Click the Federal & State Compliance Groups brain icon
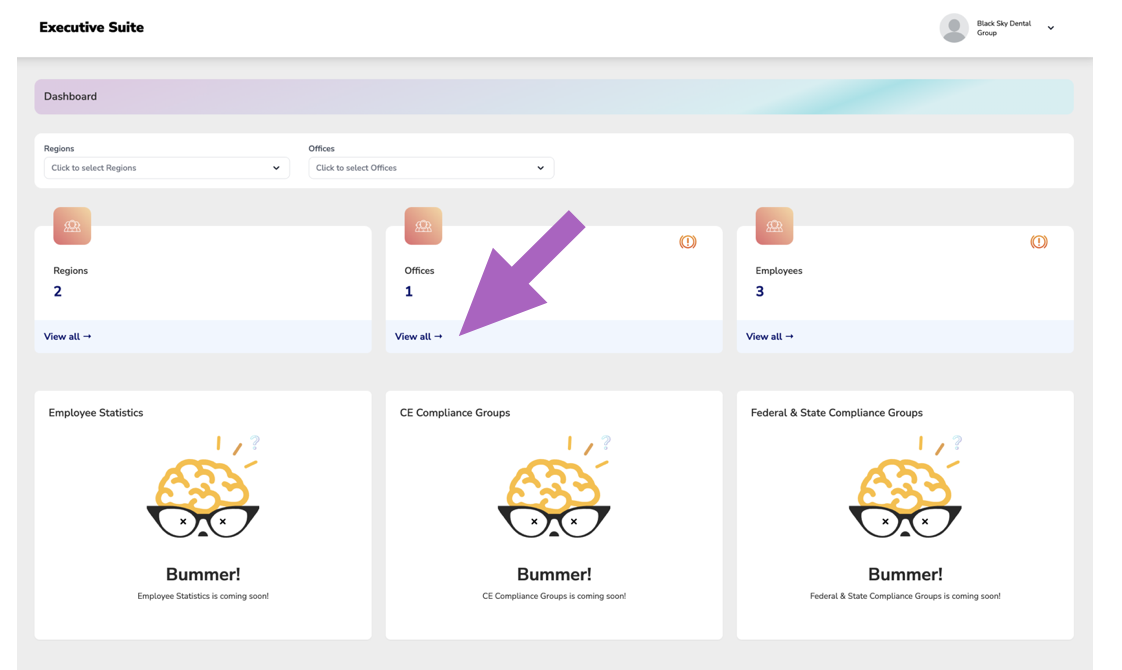Screen dimensions: 1122x670 coord(904,485)
